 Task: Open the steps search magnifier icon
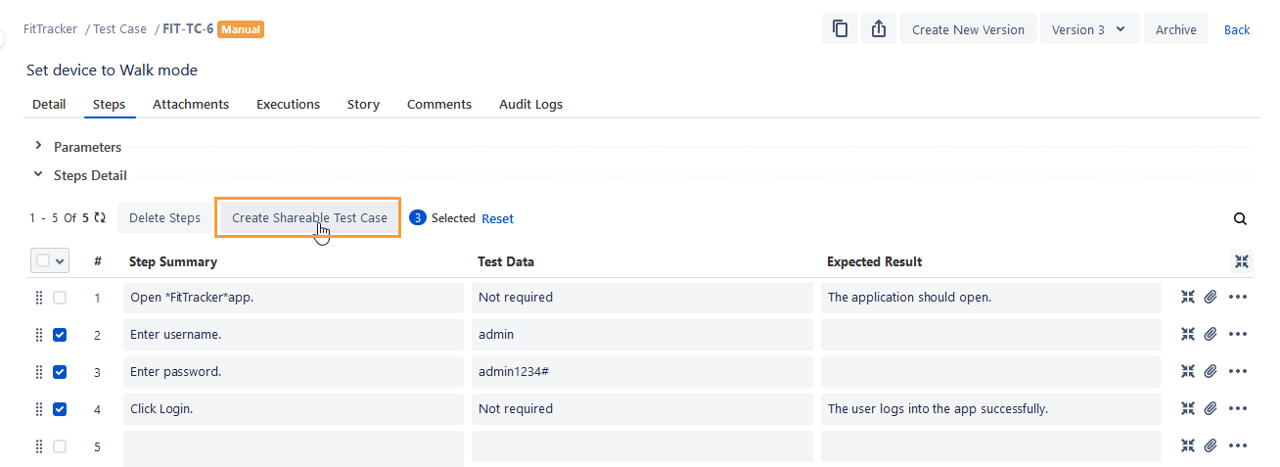click(x=1240, y=219)
